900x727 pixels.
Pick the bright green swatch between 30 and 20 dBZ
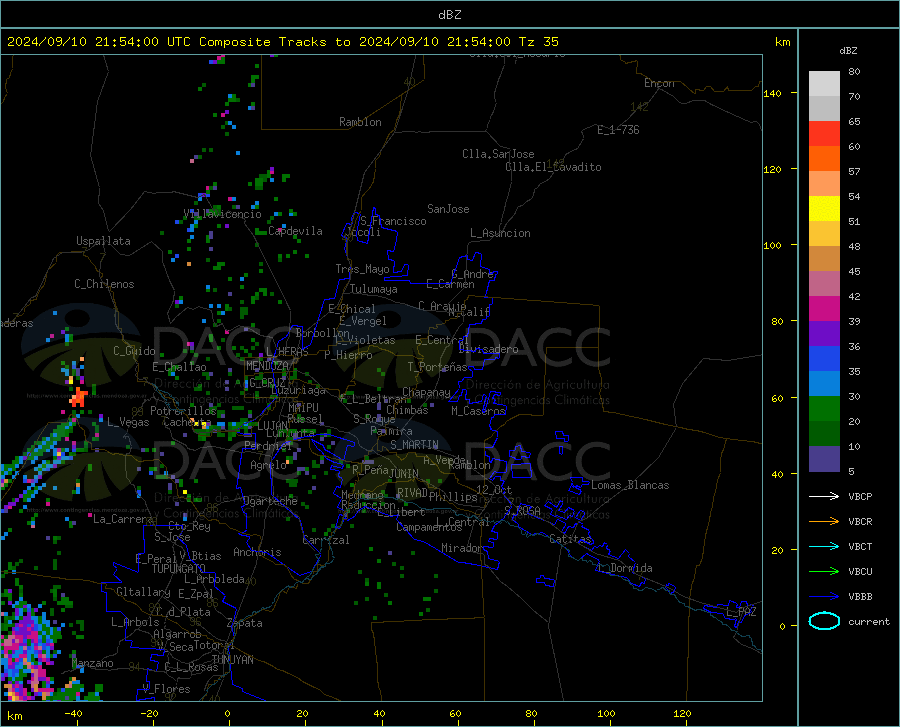[x=824, y=409]
